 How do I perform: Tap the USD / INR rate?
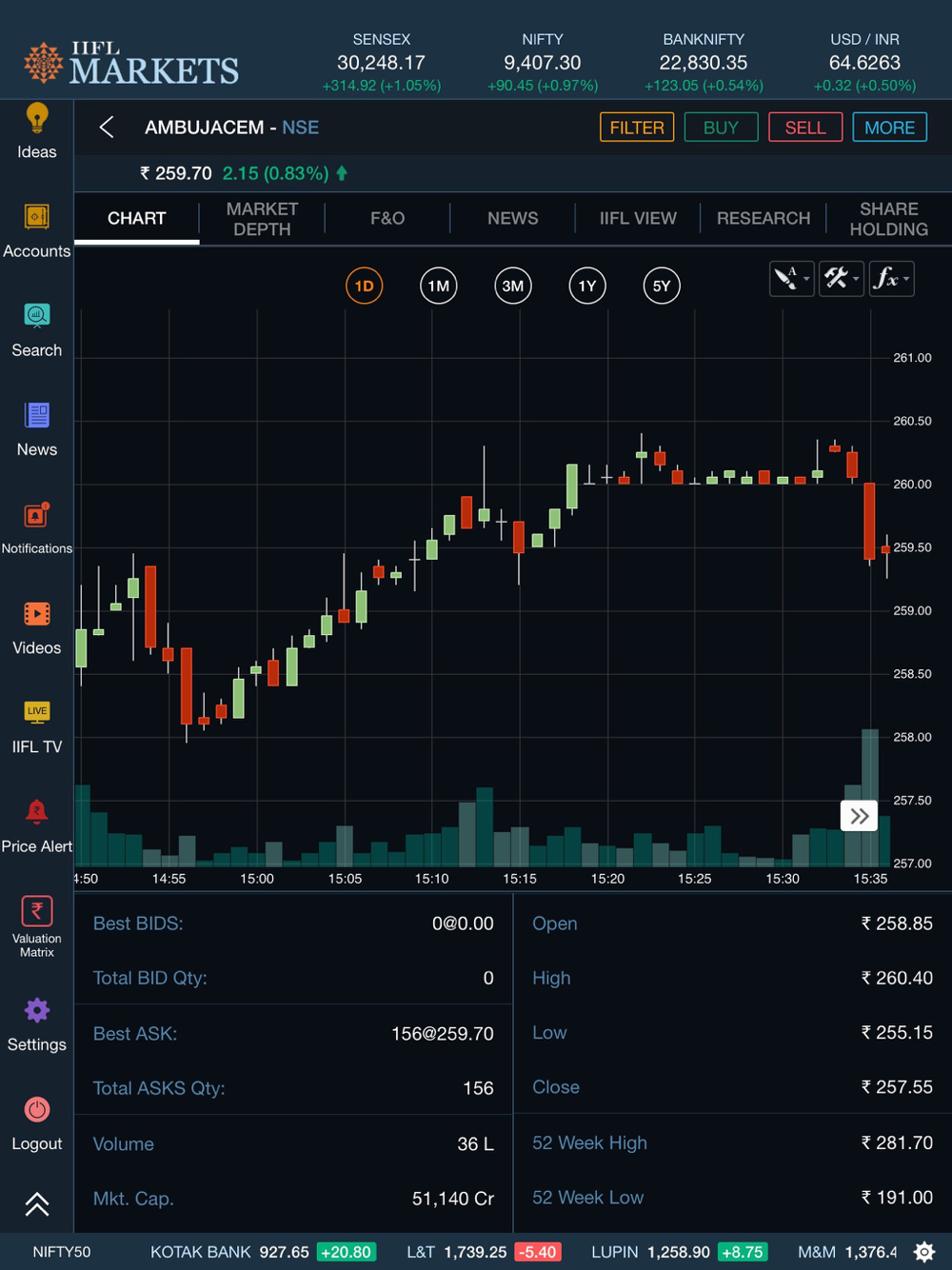(x=864, y=63)
